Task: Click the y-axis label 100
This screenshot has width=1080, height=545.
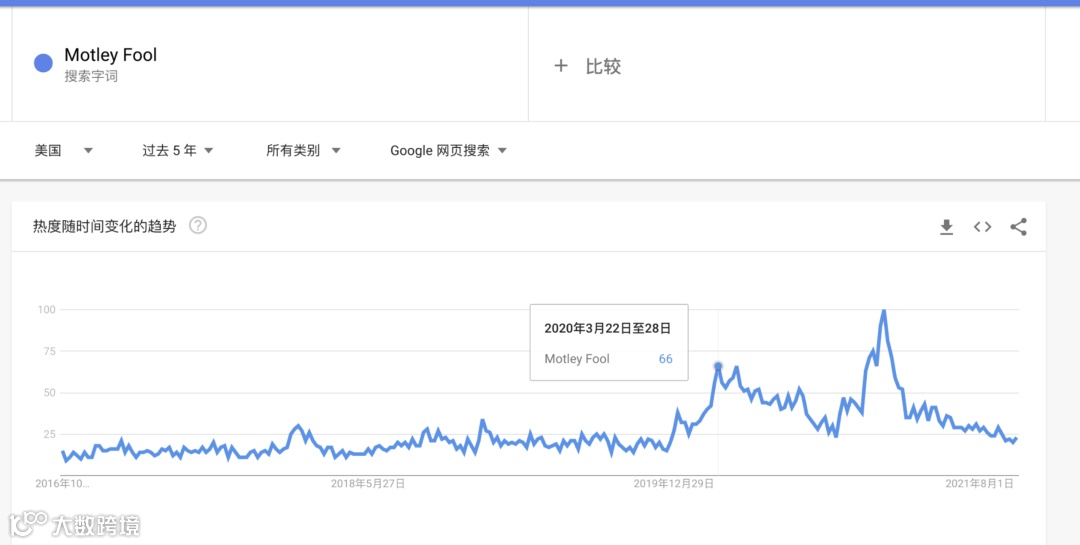Action: 46,309
